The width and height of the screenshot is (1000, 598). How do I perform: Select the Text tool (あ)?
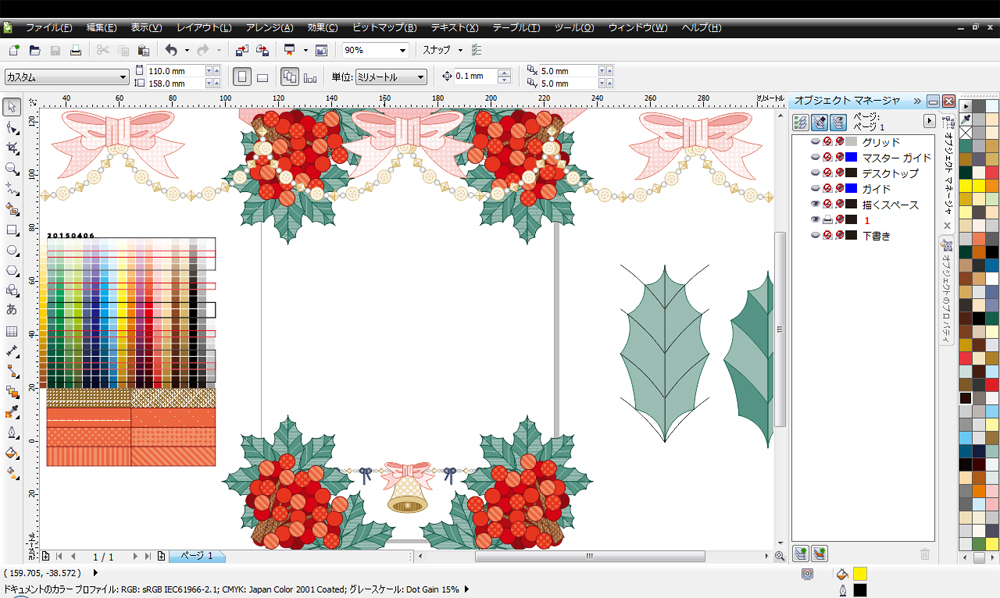click(x=12, y=310)
